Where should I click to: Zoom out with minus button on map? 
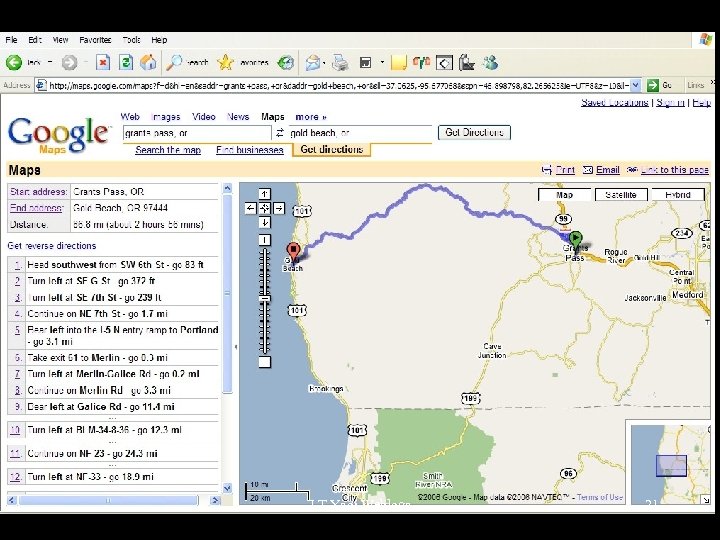pos(264,362)
